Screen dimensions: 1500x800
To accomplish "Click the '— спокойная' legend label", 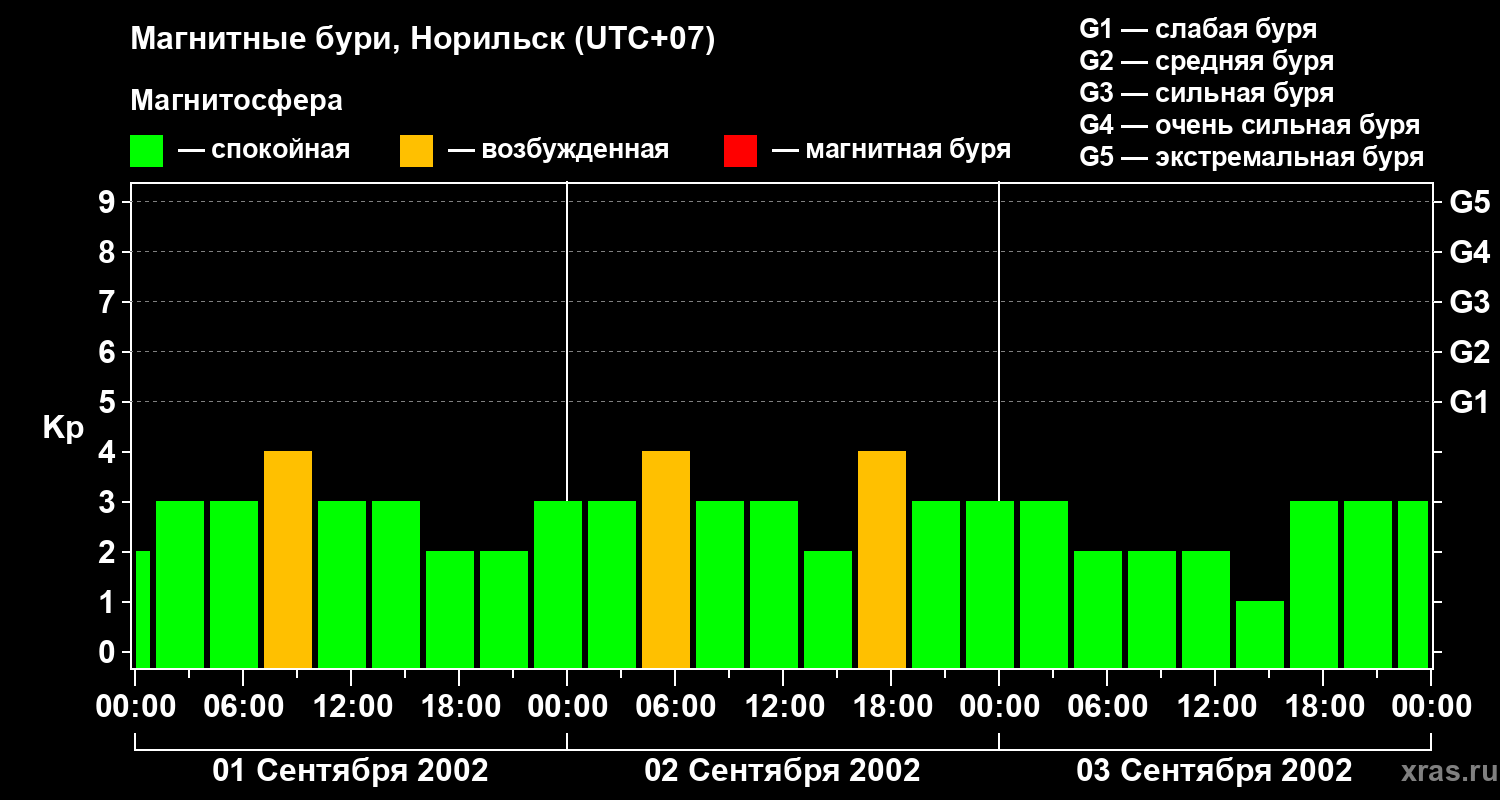I will [264, 150].
